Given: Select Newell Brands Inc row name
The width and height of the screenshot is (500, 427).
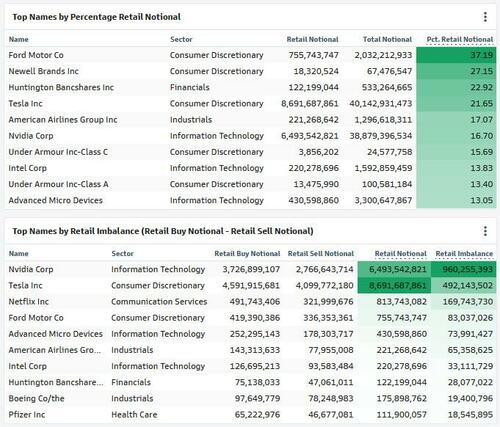Looking at the screenshot, I should [43, 71].
